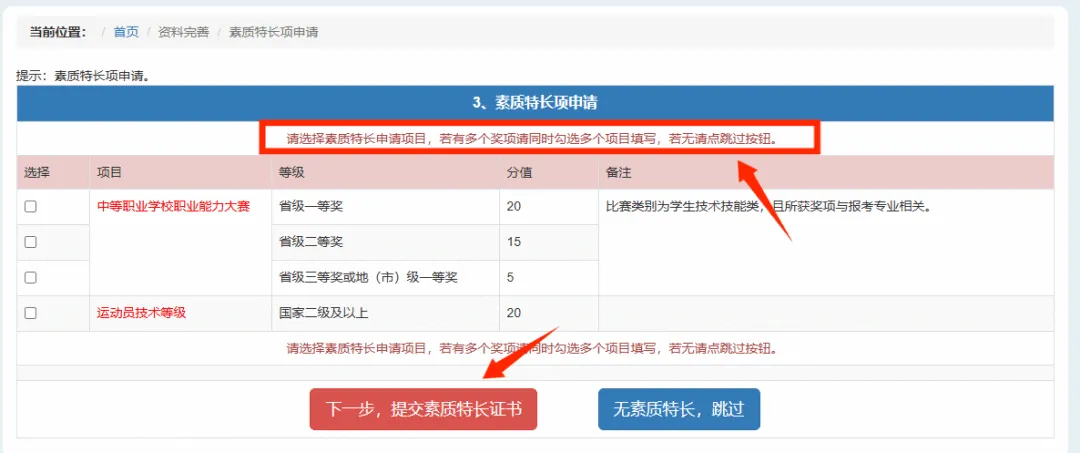
Task: Check the 省级一等奖 row checkbox
Action: 31,206
